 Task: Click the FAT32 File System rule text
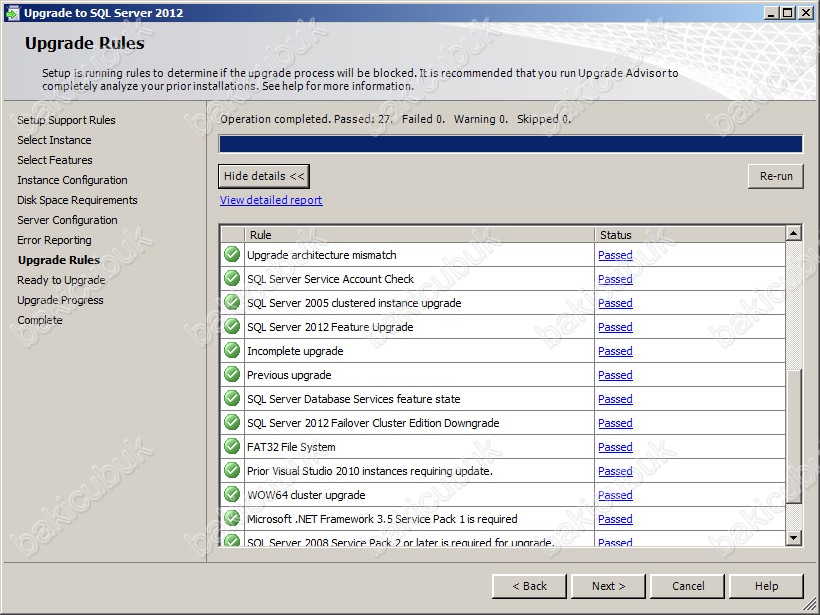pos(291,448)
